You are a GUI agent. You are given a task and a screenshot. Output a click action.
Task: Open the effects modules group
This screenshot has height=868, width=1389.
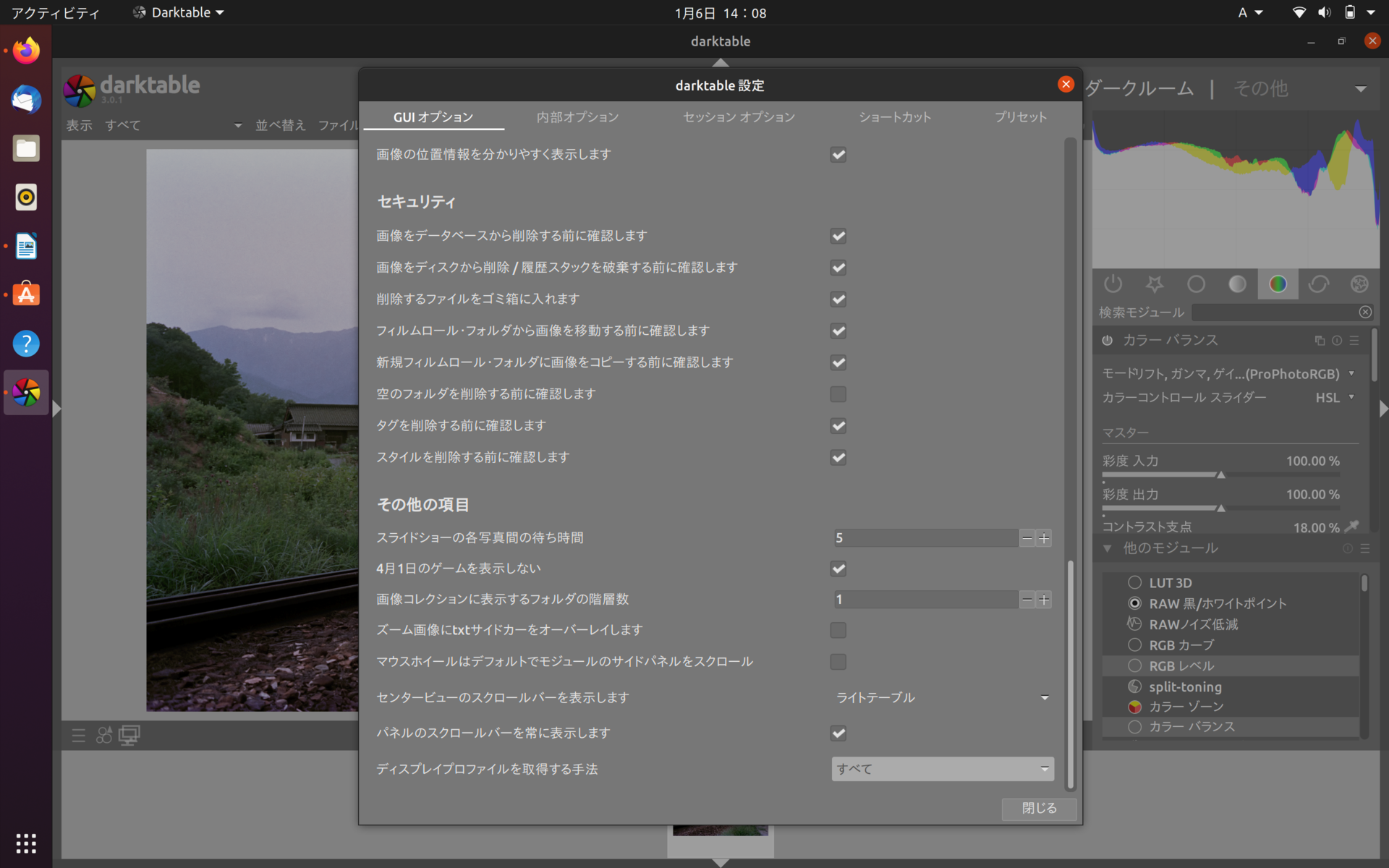point(1359,284)
